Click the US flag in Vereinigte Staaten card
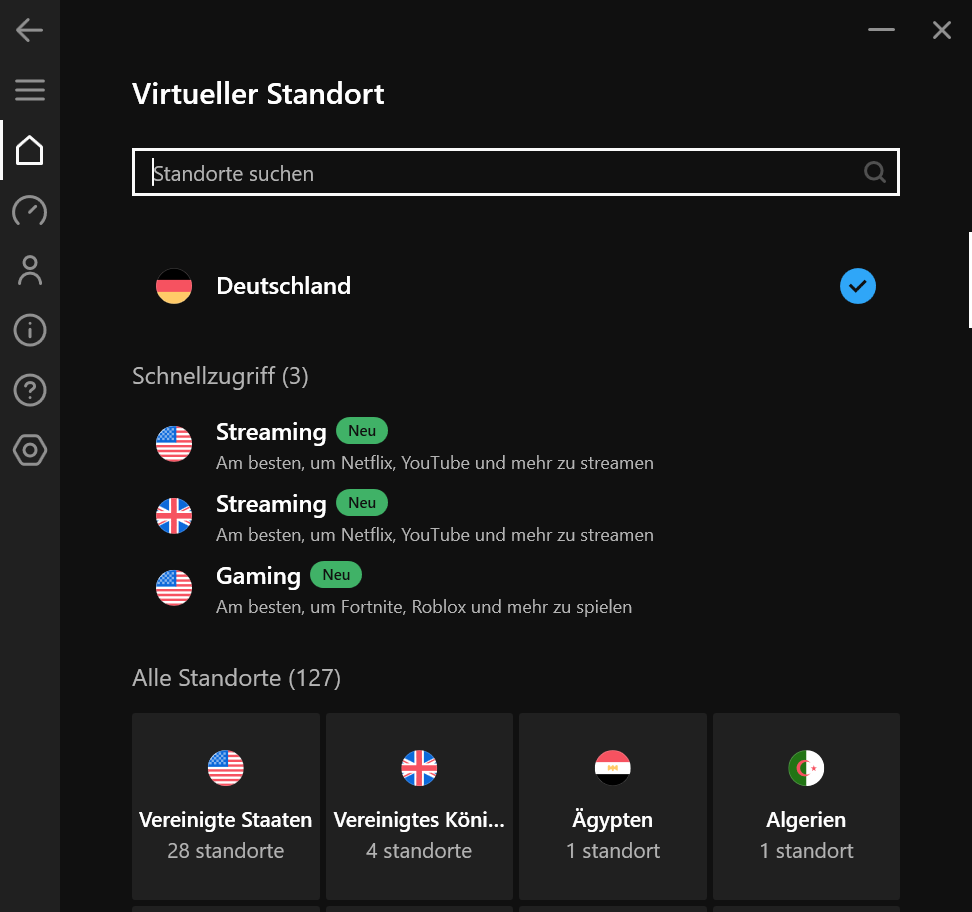This screenshot has height=912, width=972. tap(226, 768)
